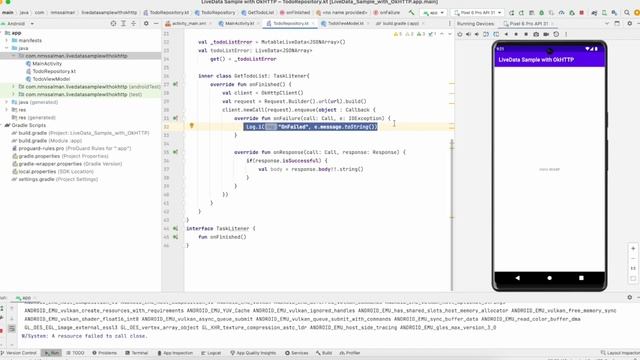Click emulator zoom in plus icon
Viewport: 640px width, 360px height.
coord(633,248)
